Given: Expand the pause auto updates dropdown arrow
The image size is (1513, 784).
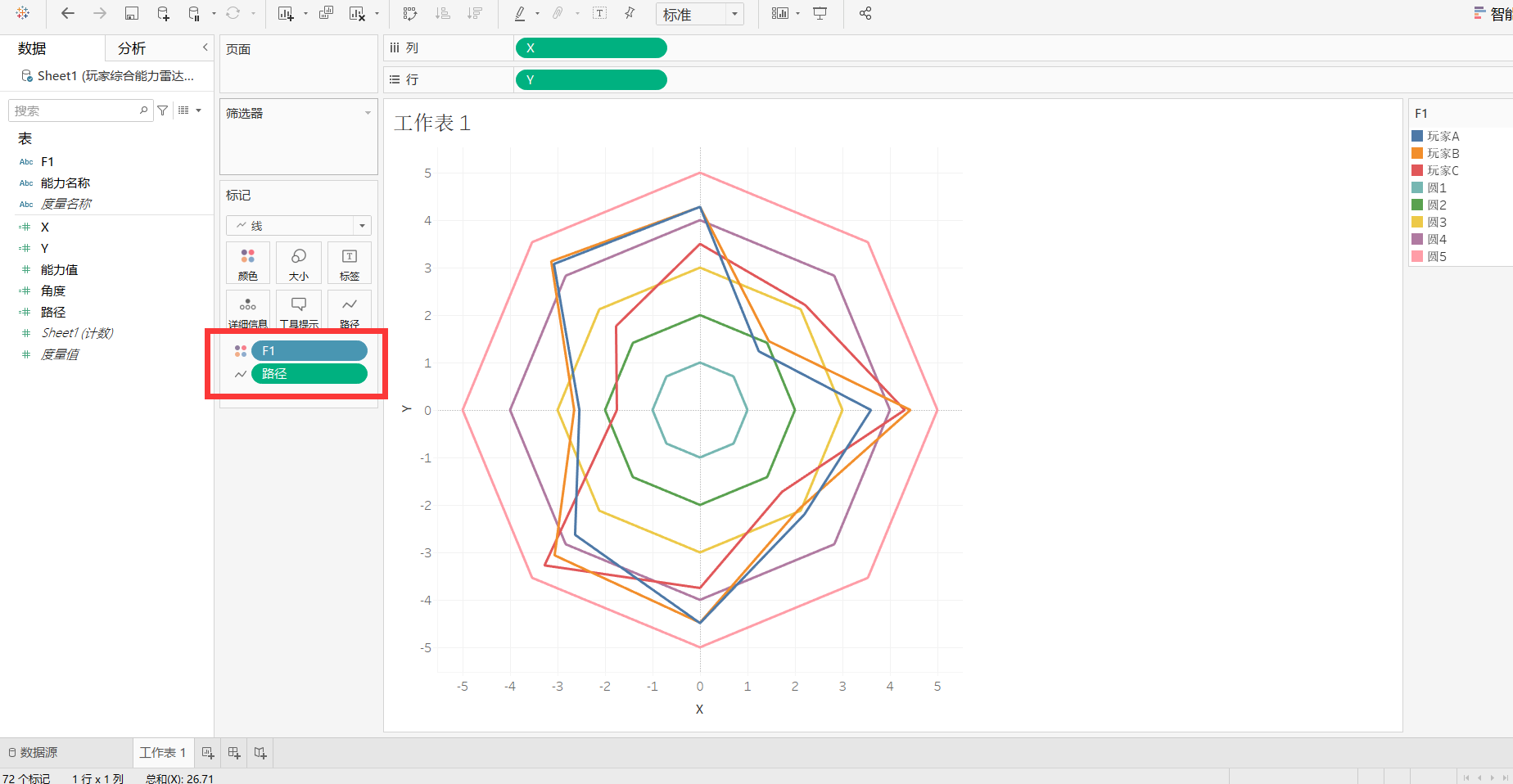Looking at the screenshot, I should 214,14.
